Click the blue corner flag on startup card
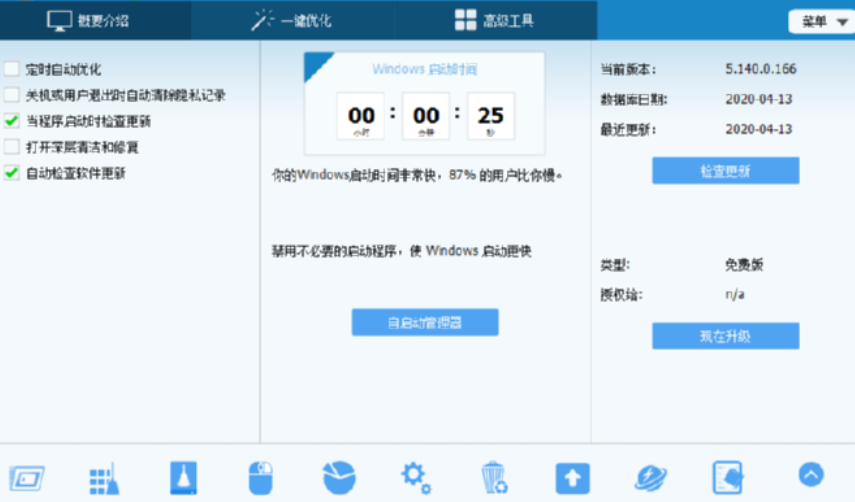 tap(315, 63)
